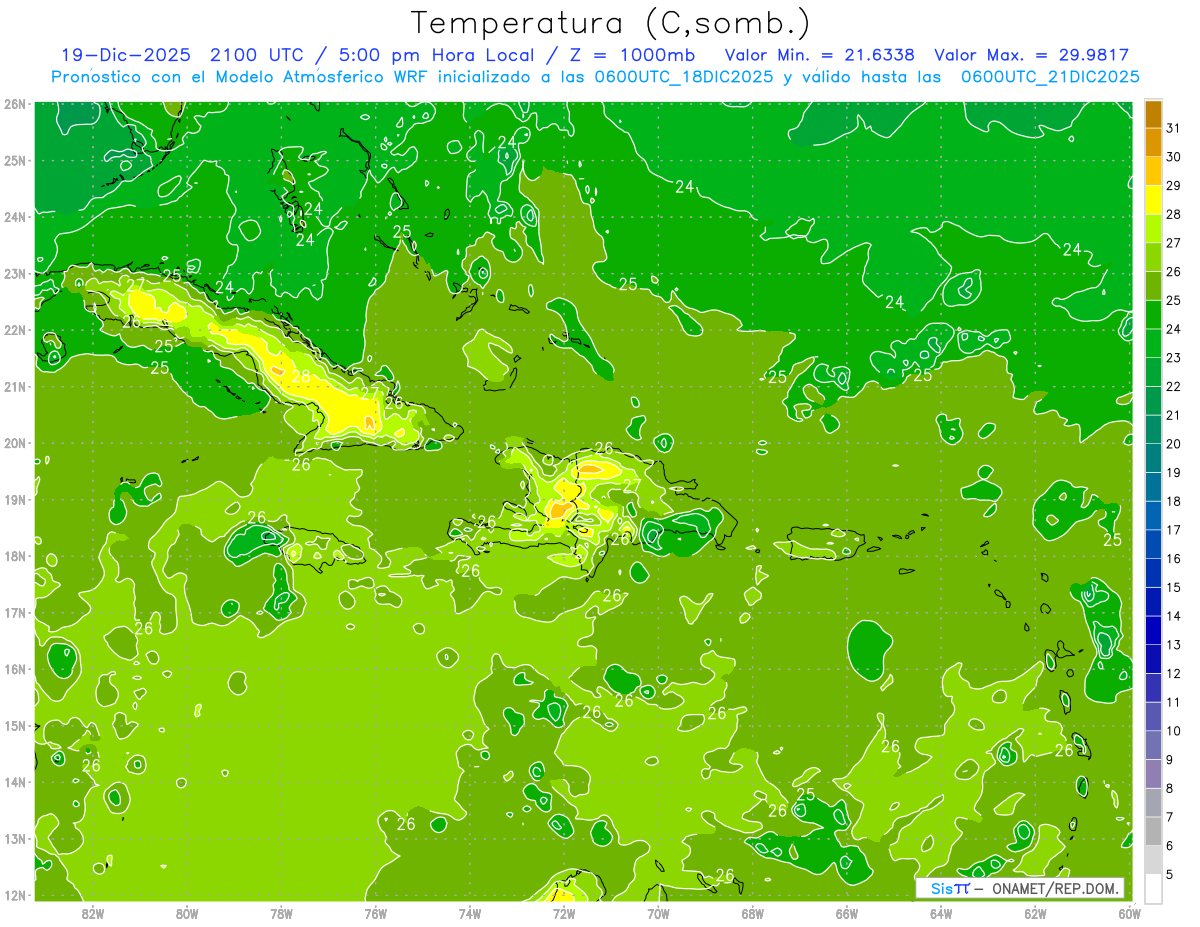Click the legend scale value "30"

point(1174,157)
